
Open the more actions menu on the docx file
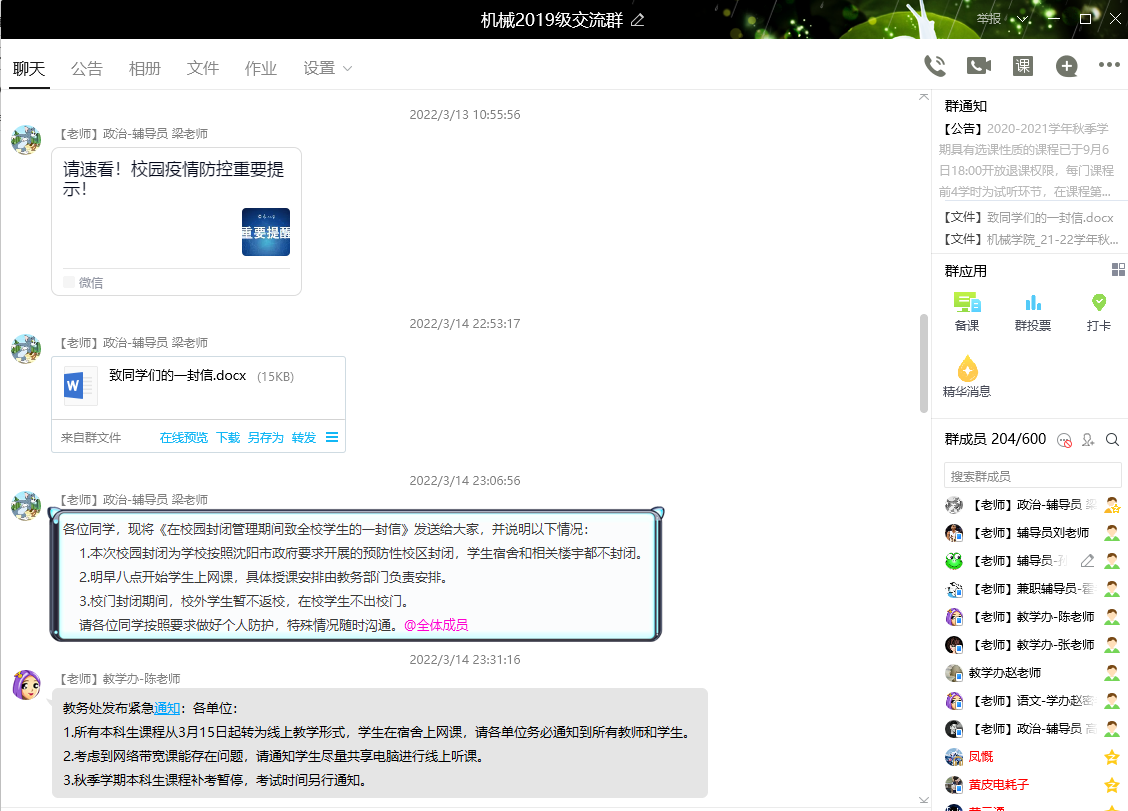332,437
